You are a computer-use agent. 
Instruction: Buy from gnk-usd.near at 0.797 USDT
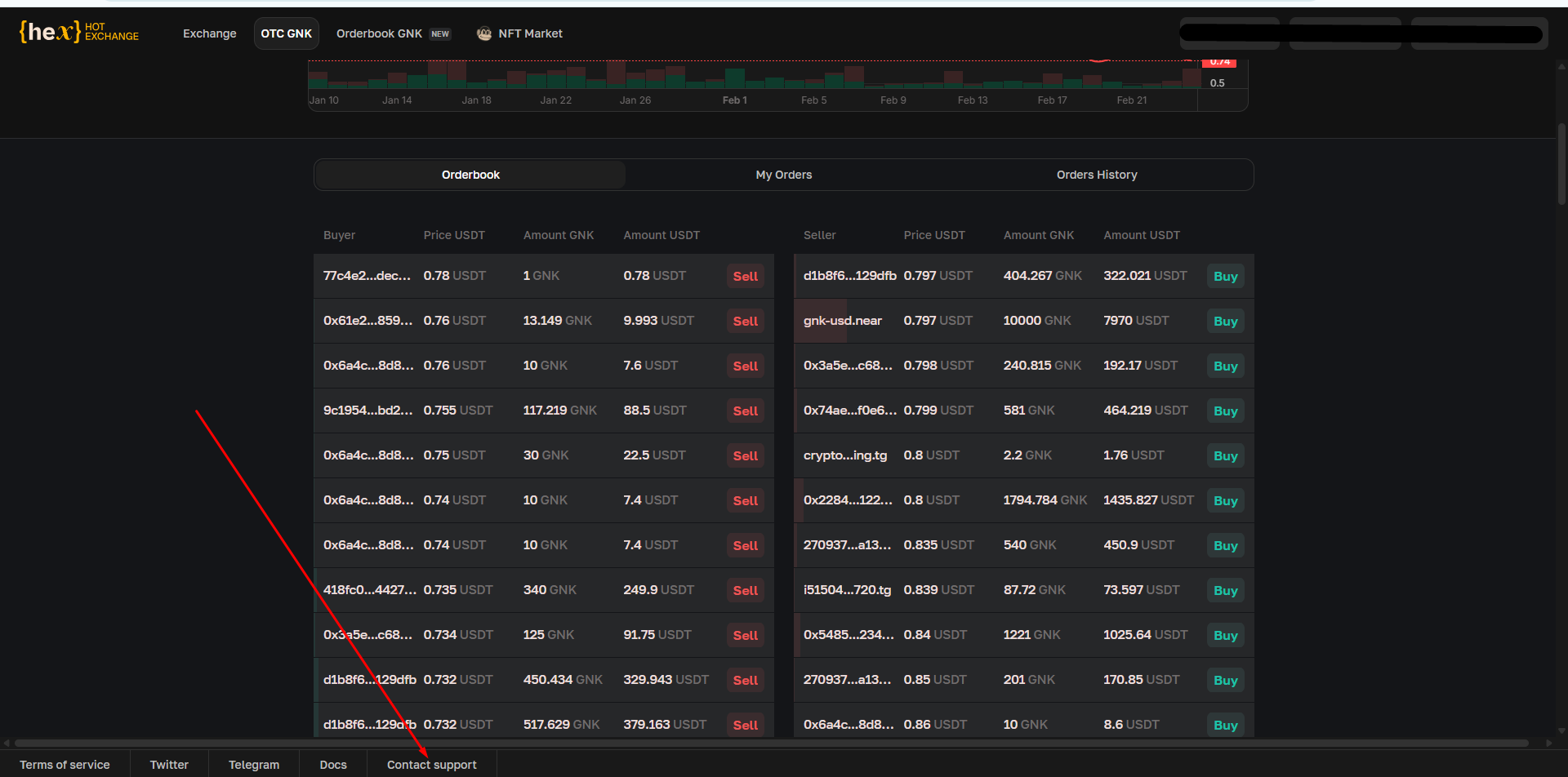[x=1225, y=322]
